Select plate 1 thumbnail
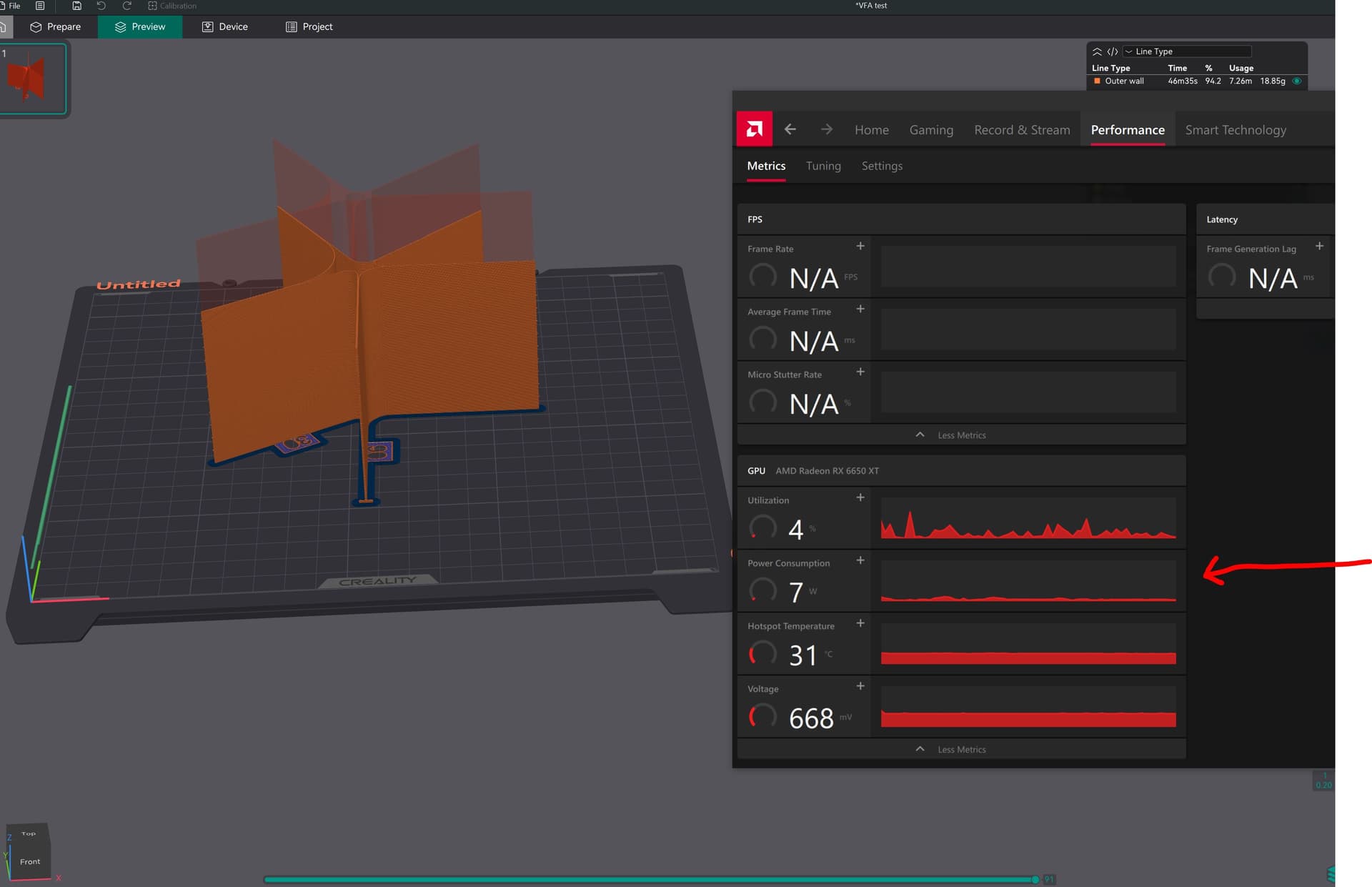Viewport: 1372px width, 887px height. [x=32, y=79]
